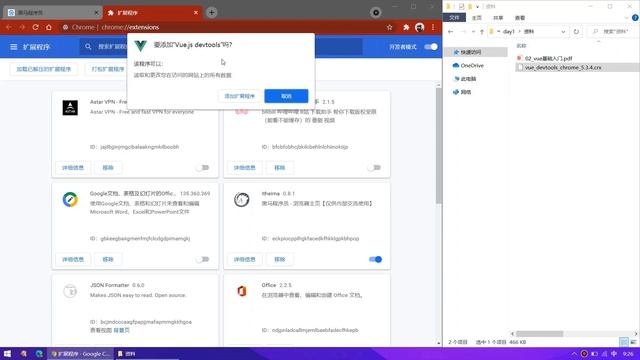The width and height of the screenshot is (640, 360).
Task: Refresh the File Explorer folder
Action: (x=576, y=32)
